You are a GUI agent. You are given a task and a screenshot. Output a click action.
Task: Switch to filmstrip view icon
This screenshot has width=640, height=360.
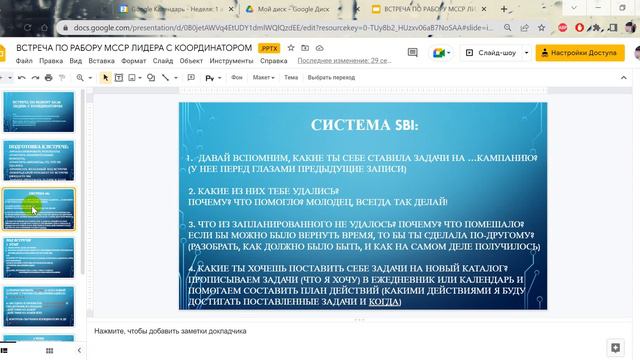tap(4, 351)
